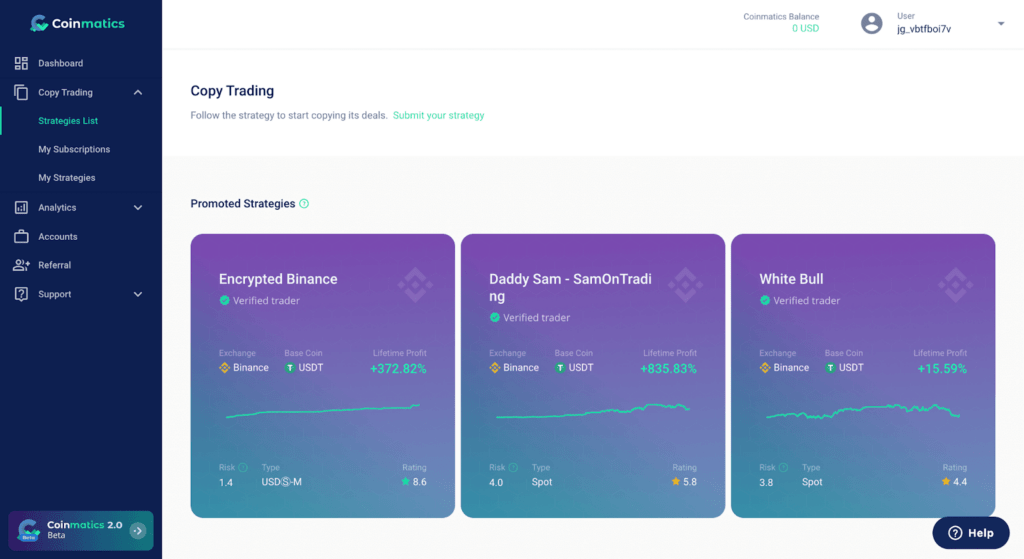Viewport: 1024px width, 559px height.
Task: Click +372.82% lifetime profit value
Action: [x=398, y=369]
